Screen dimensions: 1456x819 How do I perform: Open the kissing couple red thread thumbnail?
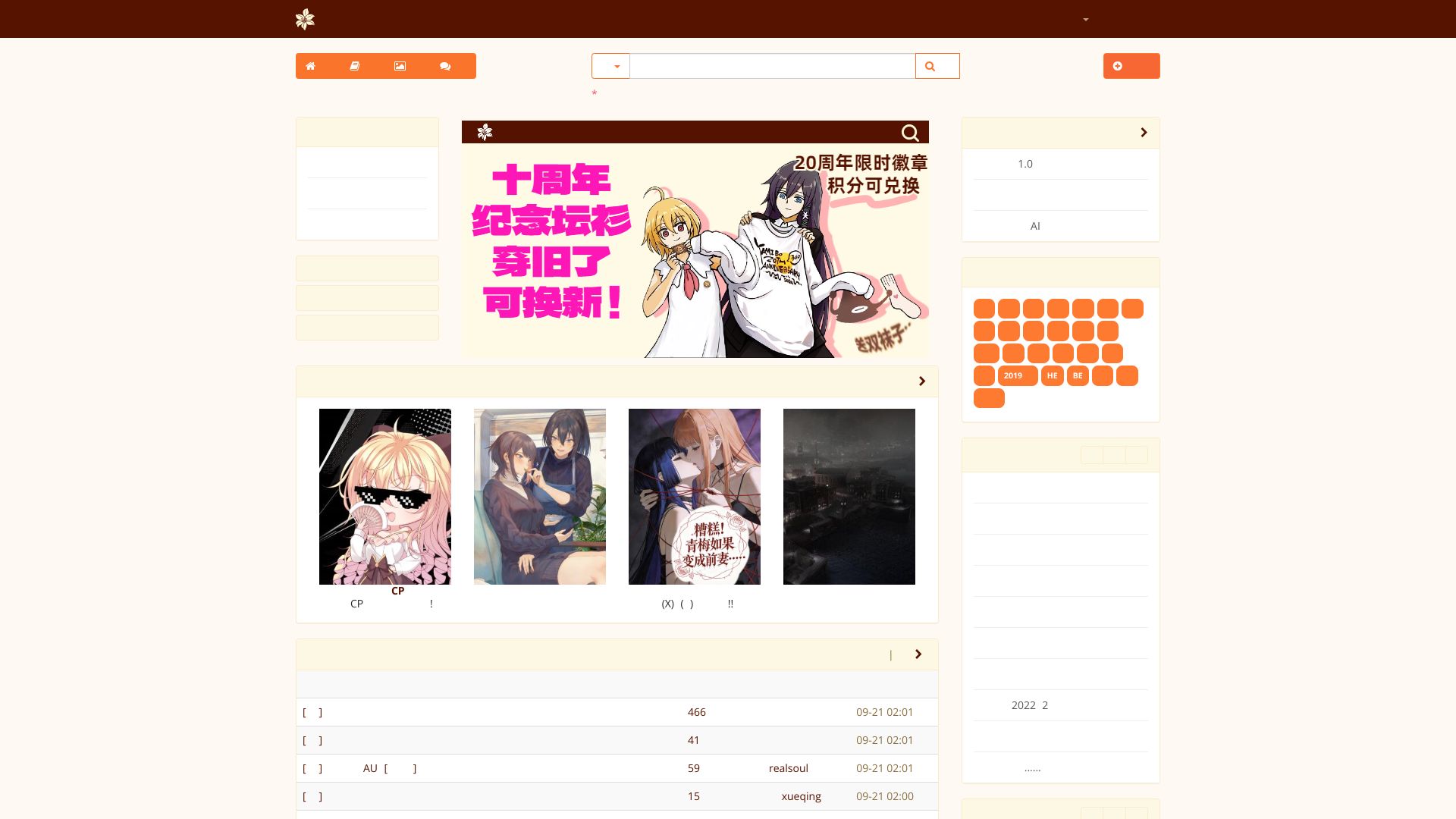[x=695, y=497]
